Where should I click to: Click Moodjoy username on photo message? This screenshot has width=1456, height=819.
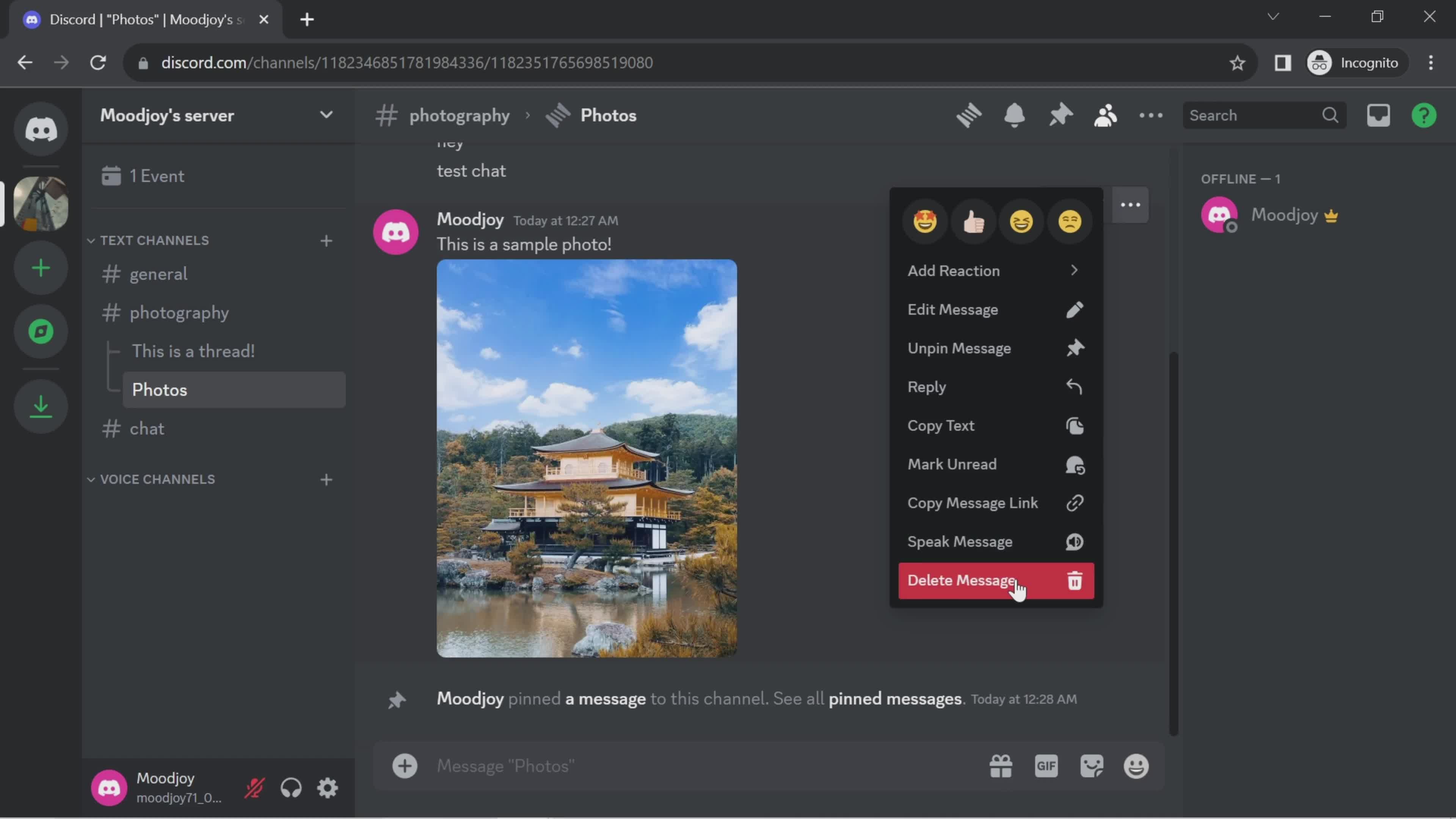click(x=470, y=219)
